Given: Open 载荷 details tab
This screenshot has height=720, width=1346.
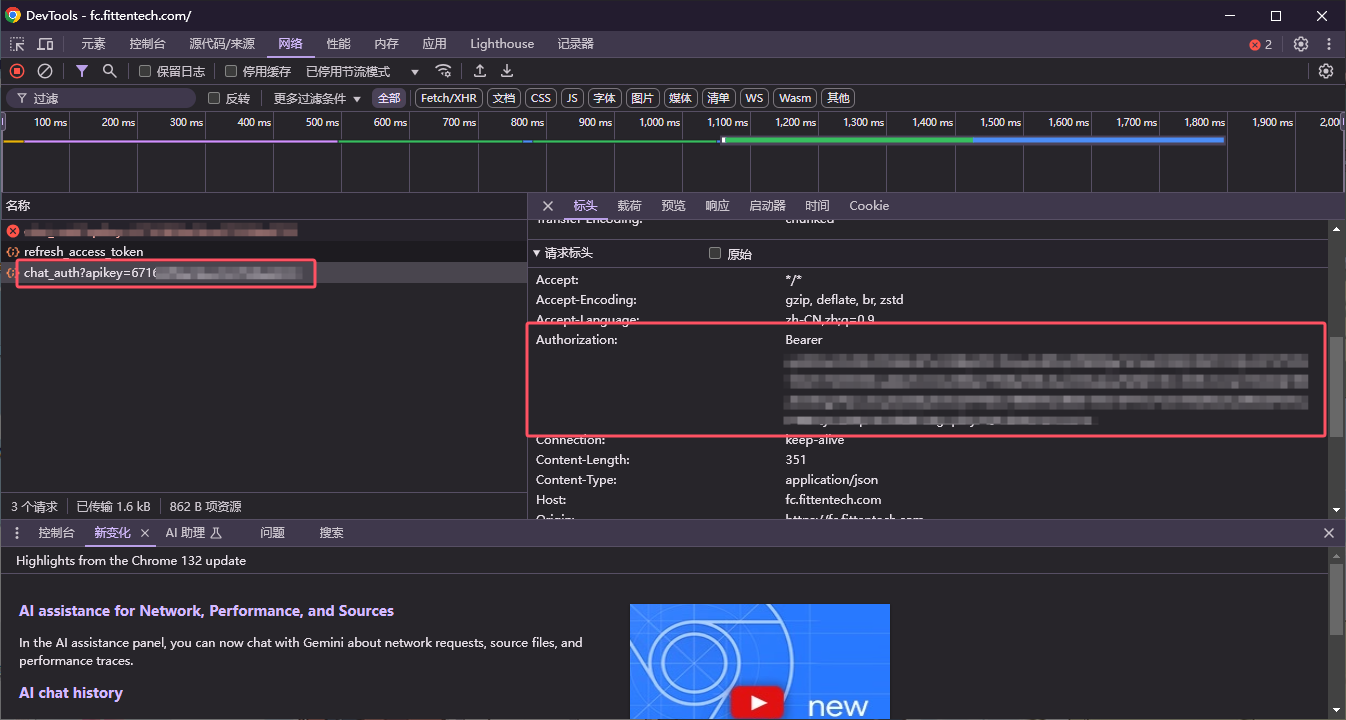Looking at the screenshot, I should pyautogui.click(x=629, y=206).
